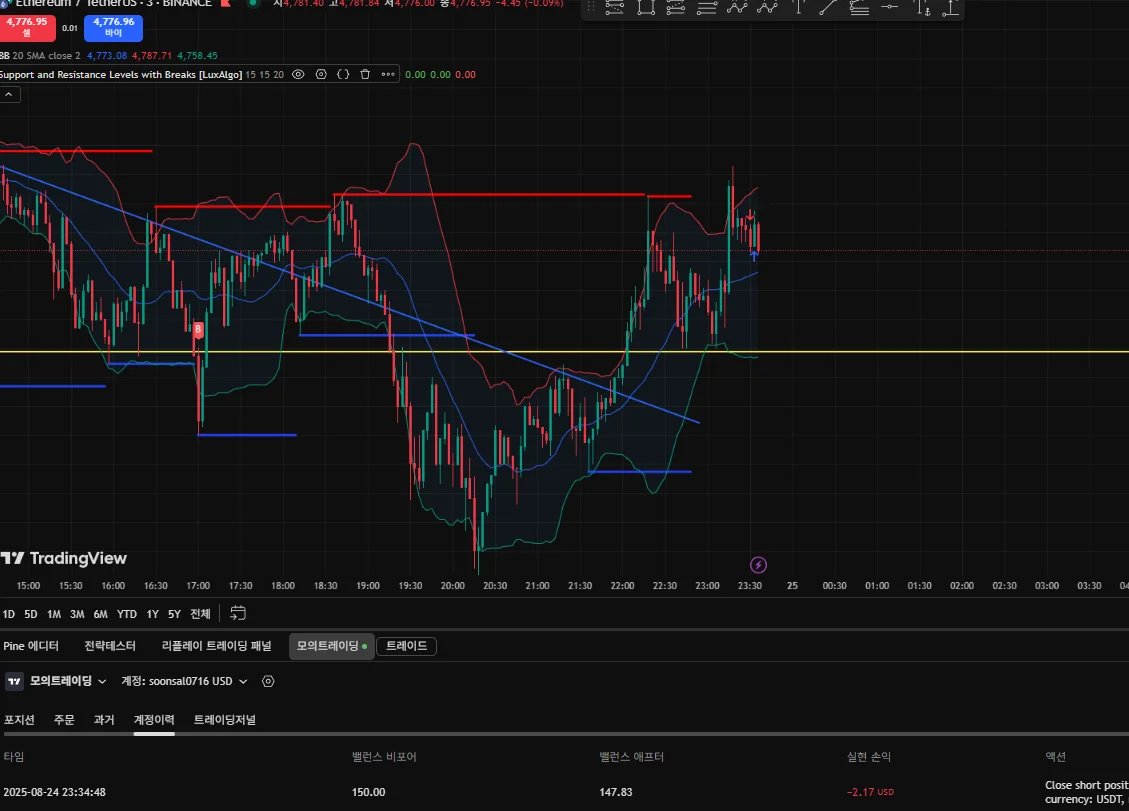Open the soonsal0716 USD account dropdown
The image size is (1129, 811).
(184, 681)
